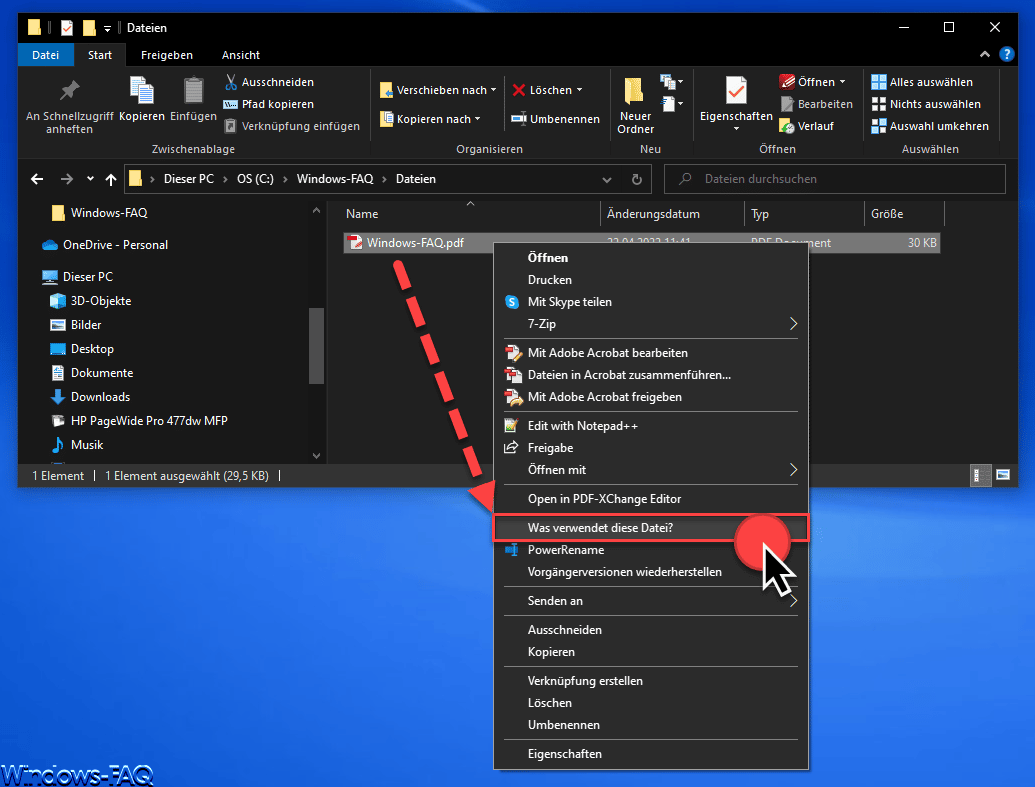This screenshot has width=1035, height=787.
Task: Click Verlauf in the ribbon
Action: pos(807,126)
